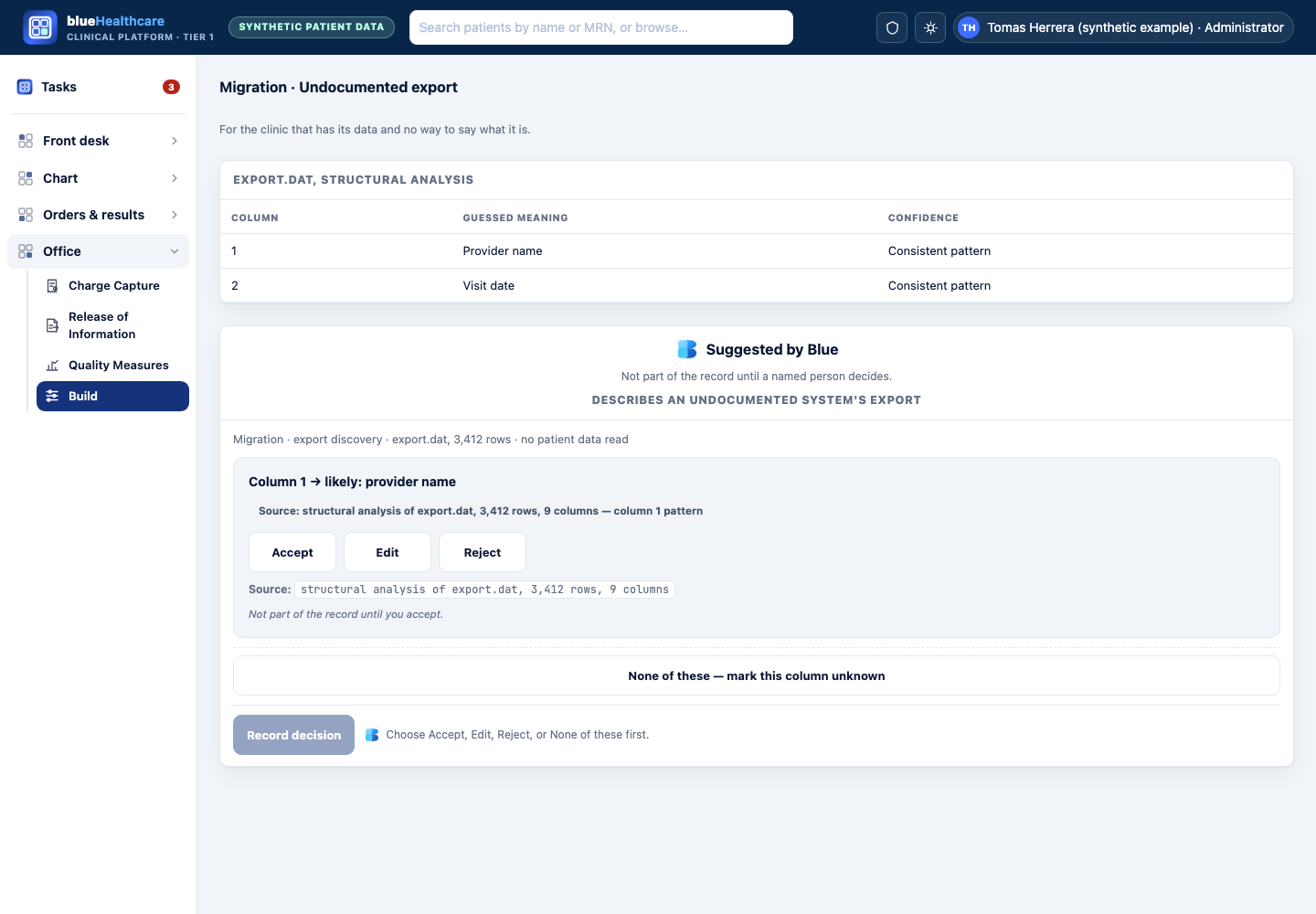Click the Synthetic Patient Data badge
Image resolution: width=1316 pixels, height=914 pixels.
pyautogui.click(x=312, y=27)
